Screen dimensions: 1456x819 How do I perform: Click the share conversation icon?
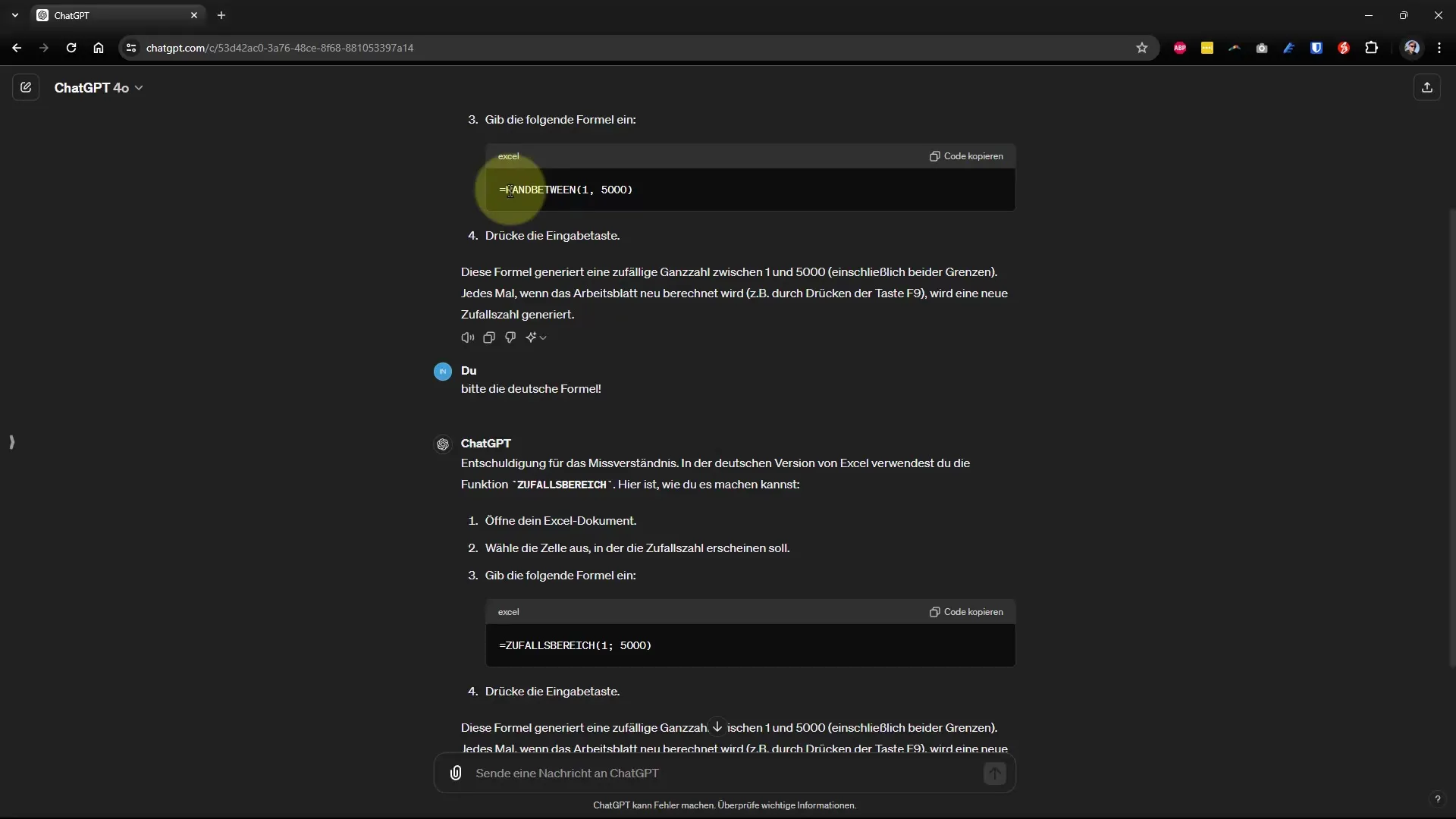click(x=1426, y=88)
